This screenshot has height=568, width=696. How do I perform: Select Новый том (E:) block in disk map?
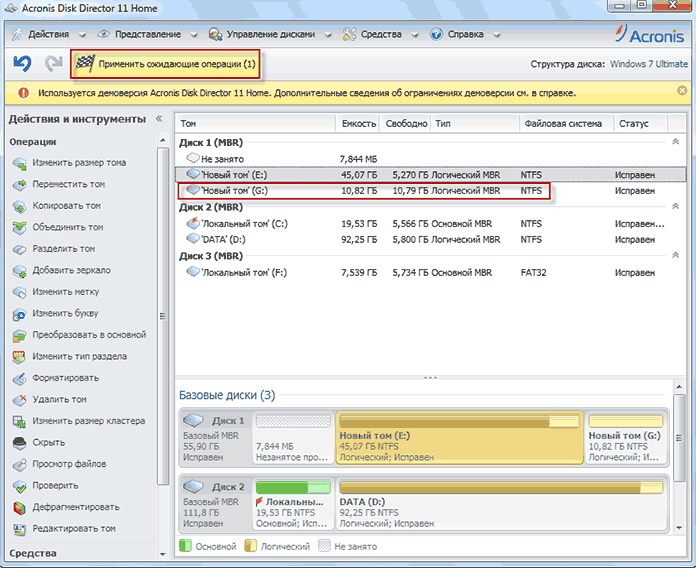point(459,438)
